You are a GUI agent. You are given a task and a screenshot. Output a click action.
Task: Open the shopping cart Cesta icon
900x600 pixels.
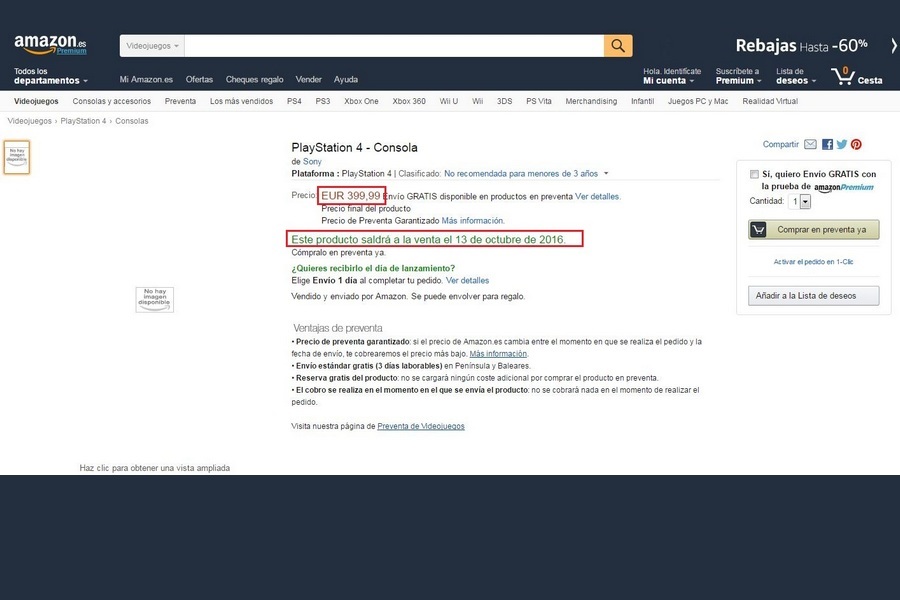point(856,76)
